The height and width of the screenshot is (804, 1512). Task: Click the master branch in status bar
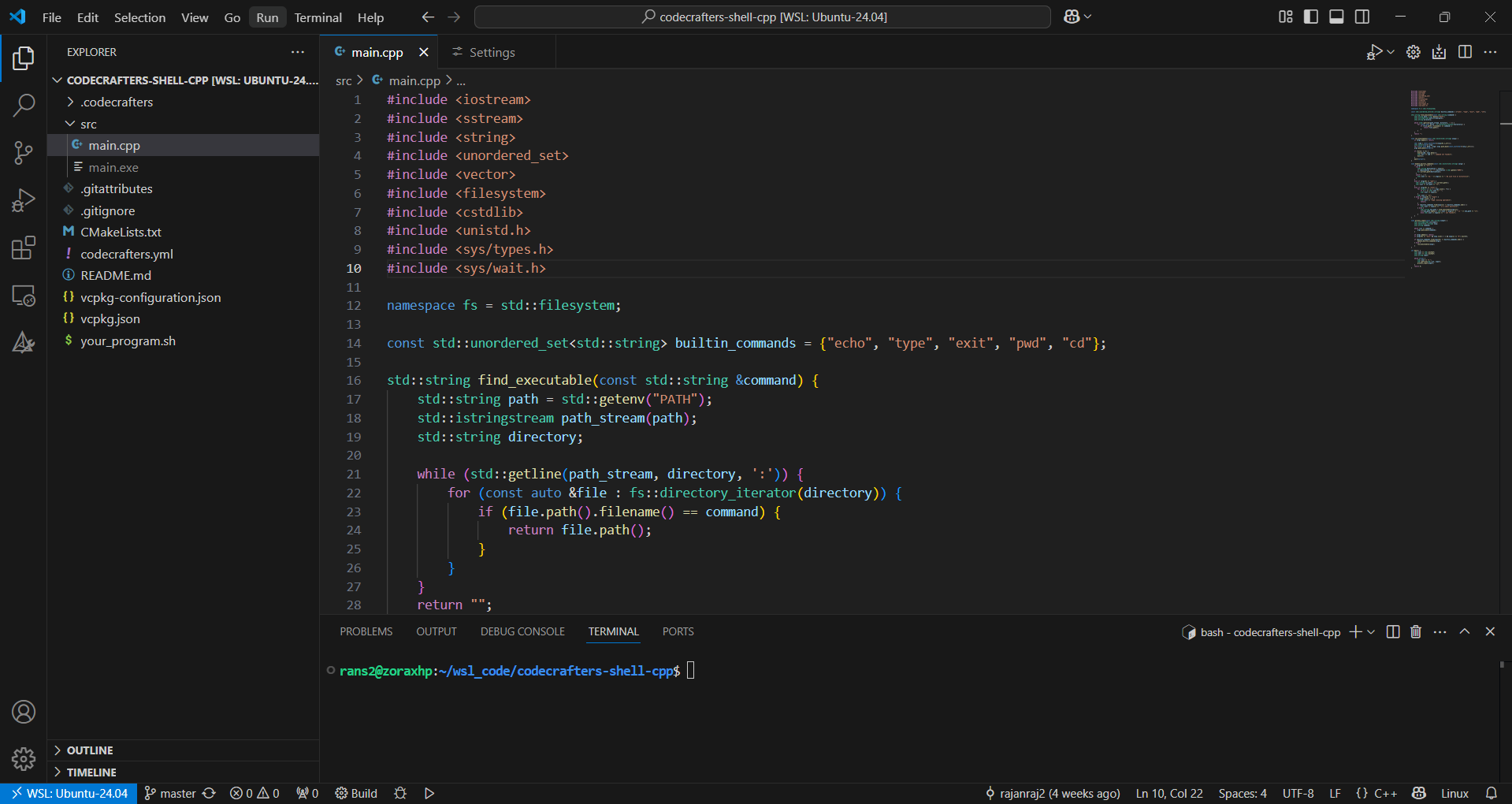tap(170, 793)
